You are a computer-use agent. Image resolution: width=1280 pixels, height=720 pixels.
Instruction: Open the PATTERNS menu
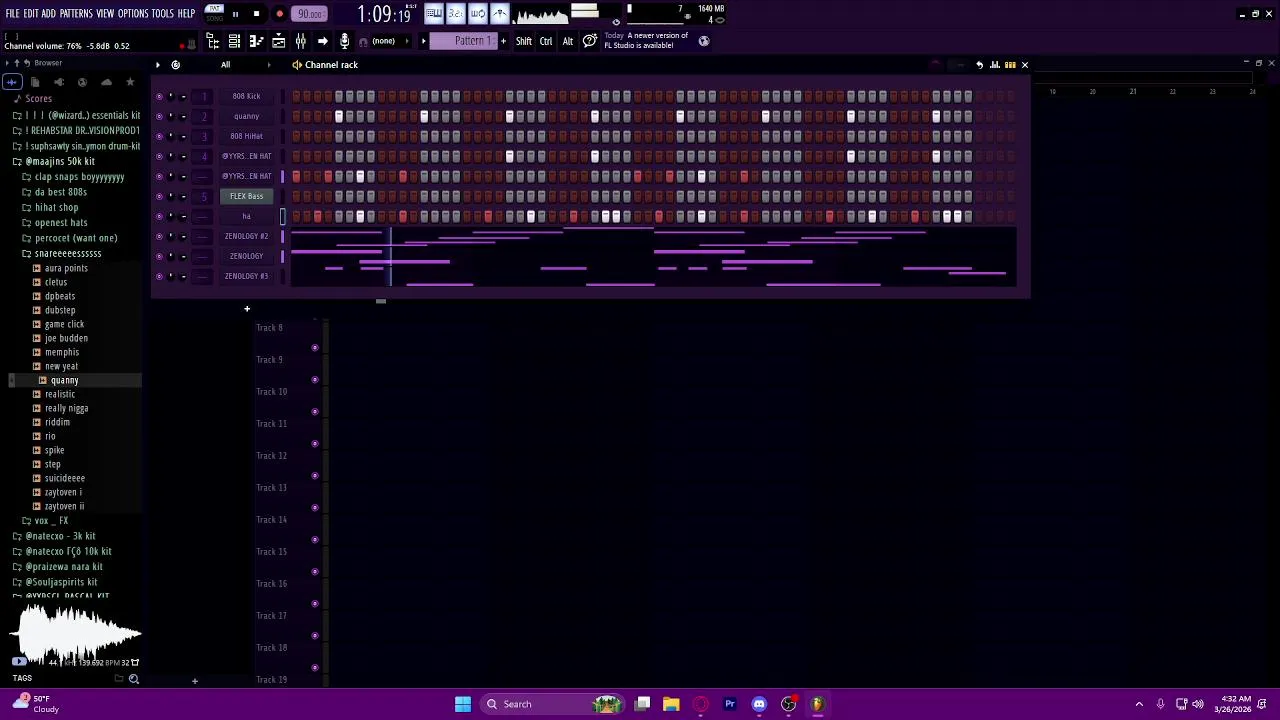point(76,13)
